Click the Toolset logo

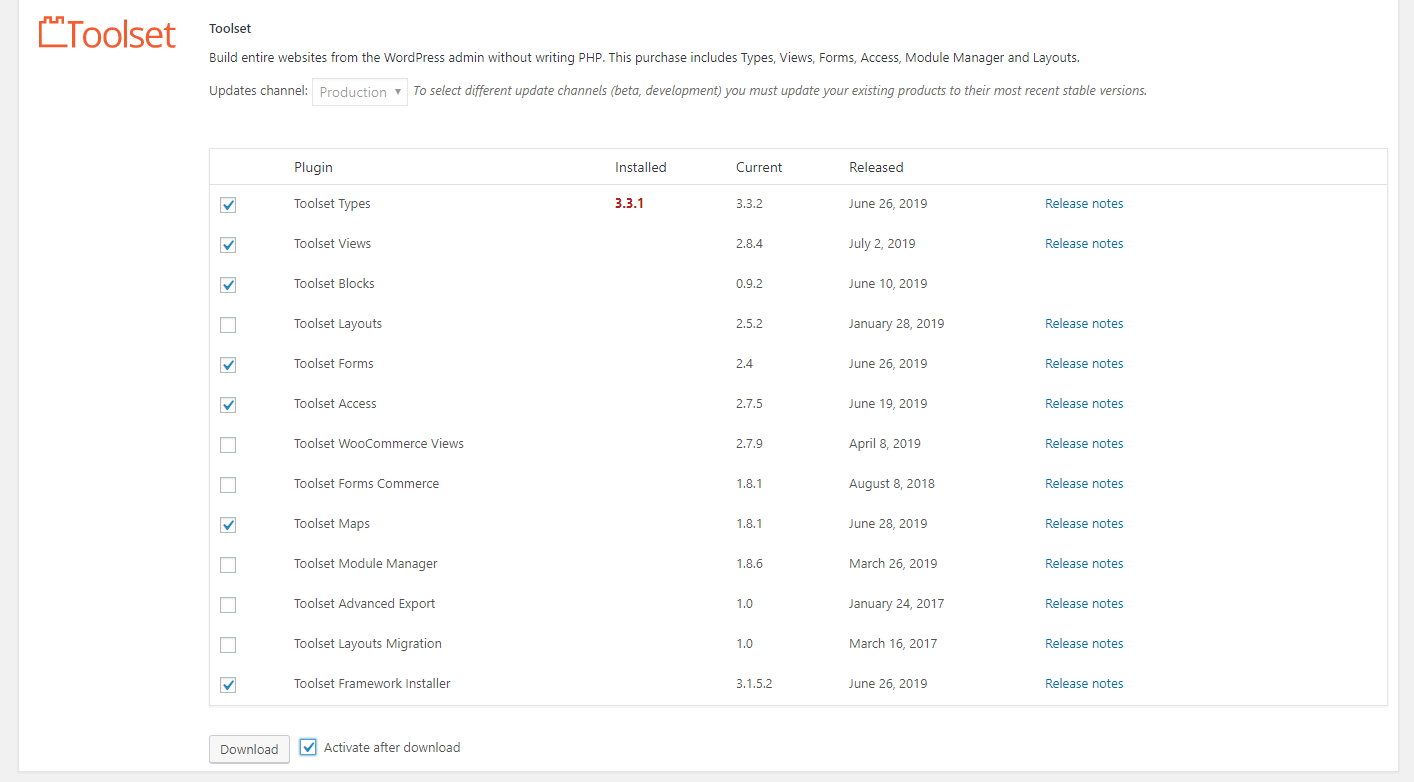click(x=107, y=33)
